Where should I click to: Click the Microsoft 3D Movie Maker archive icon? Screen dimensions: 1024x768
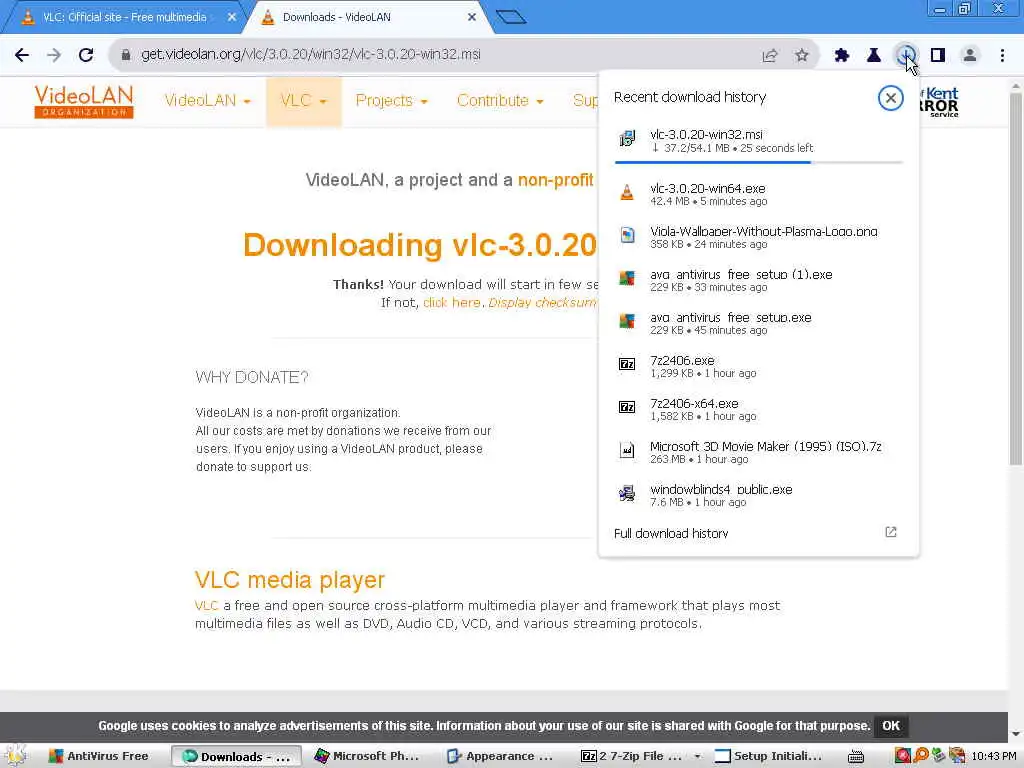click(x=627, y=451)
